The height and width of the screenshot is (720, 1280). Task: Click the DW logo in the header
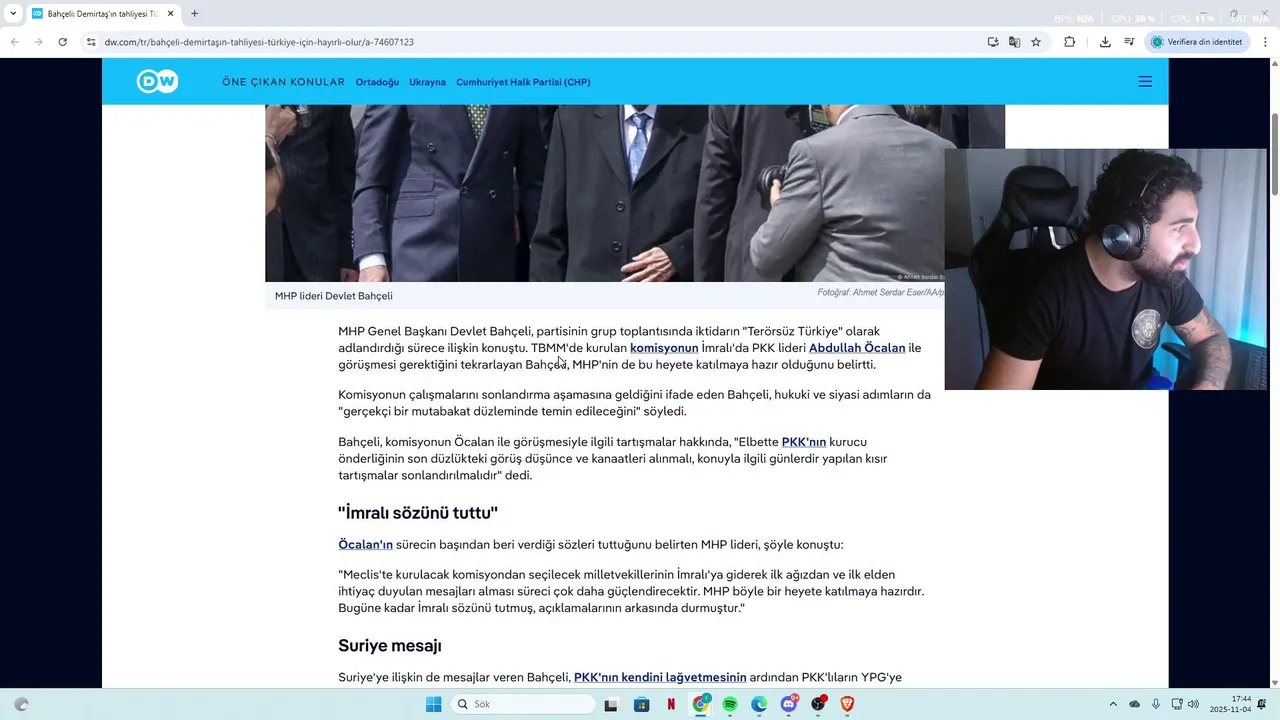[157, 82]
